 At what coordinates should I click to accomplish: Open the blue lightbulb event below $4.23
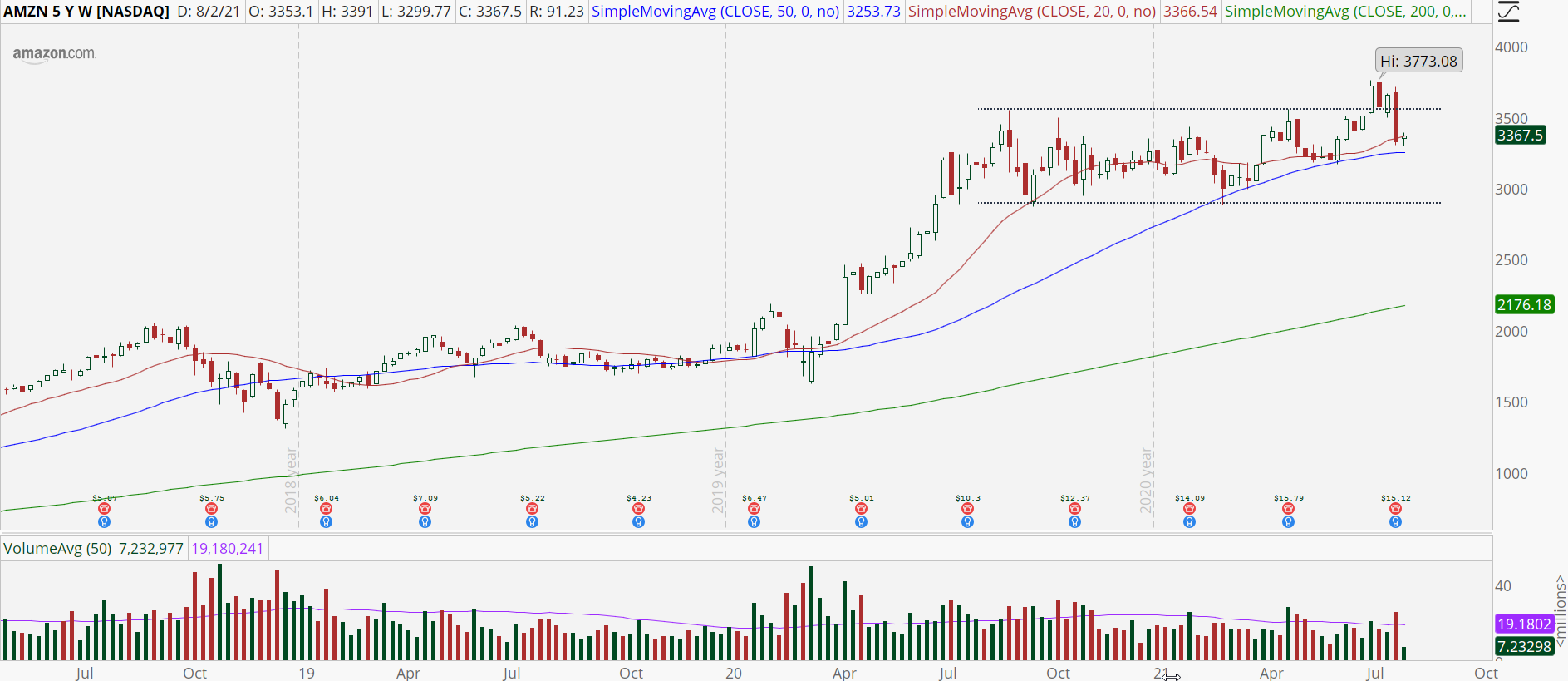pyautogui.click(x=639, y=522)
